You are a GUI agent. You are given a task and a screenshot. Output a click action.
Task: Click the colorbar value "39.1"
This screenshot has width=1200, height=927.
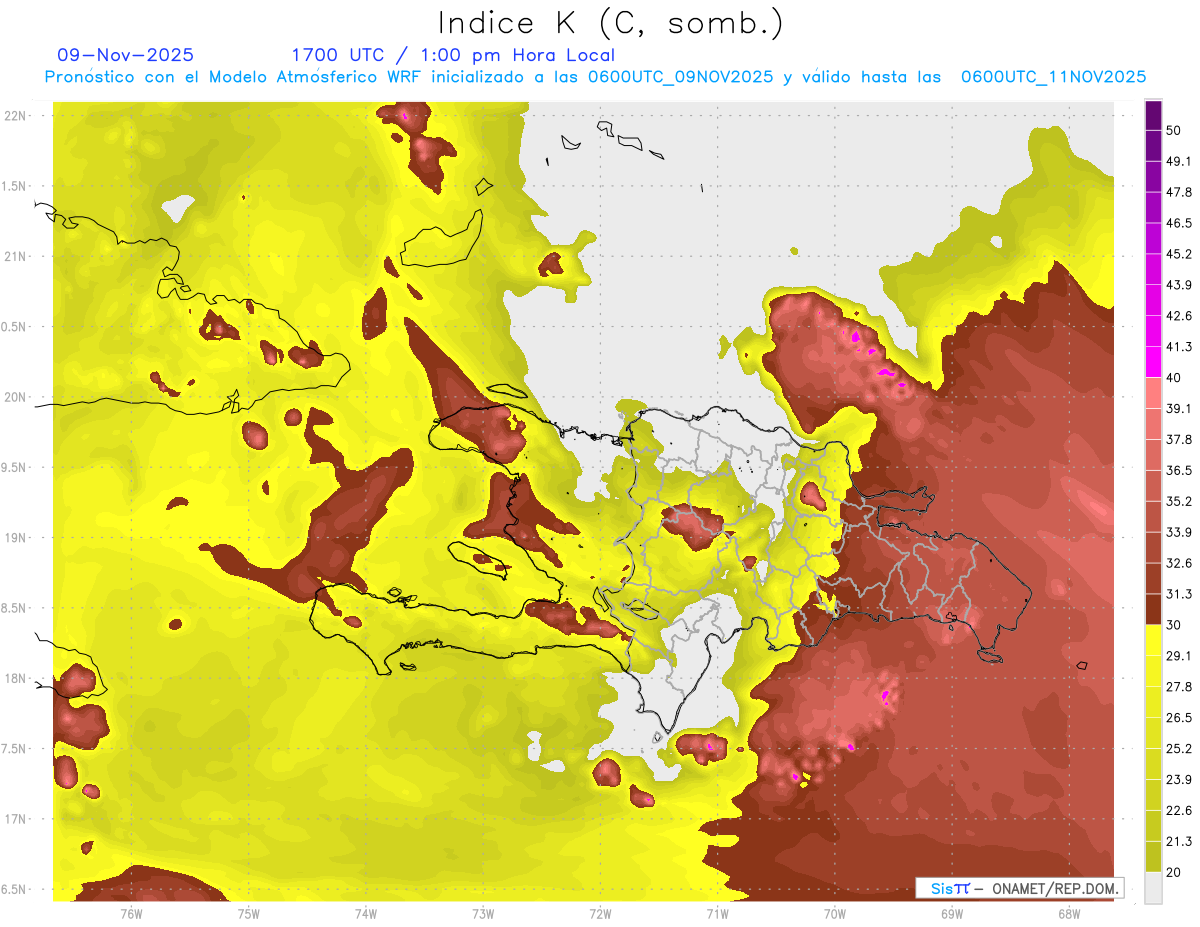click(x=1179, y=408)
